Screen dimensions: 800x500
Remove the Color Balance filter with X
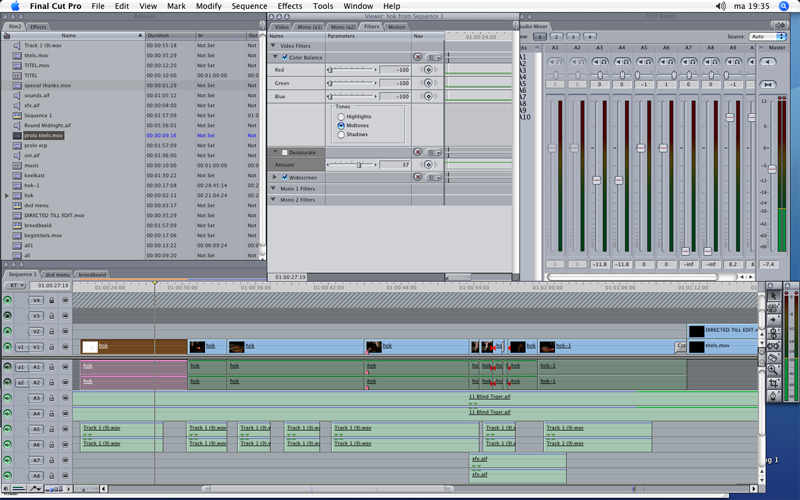(x=418, y=57)
